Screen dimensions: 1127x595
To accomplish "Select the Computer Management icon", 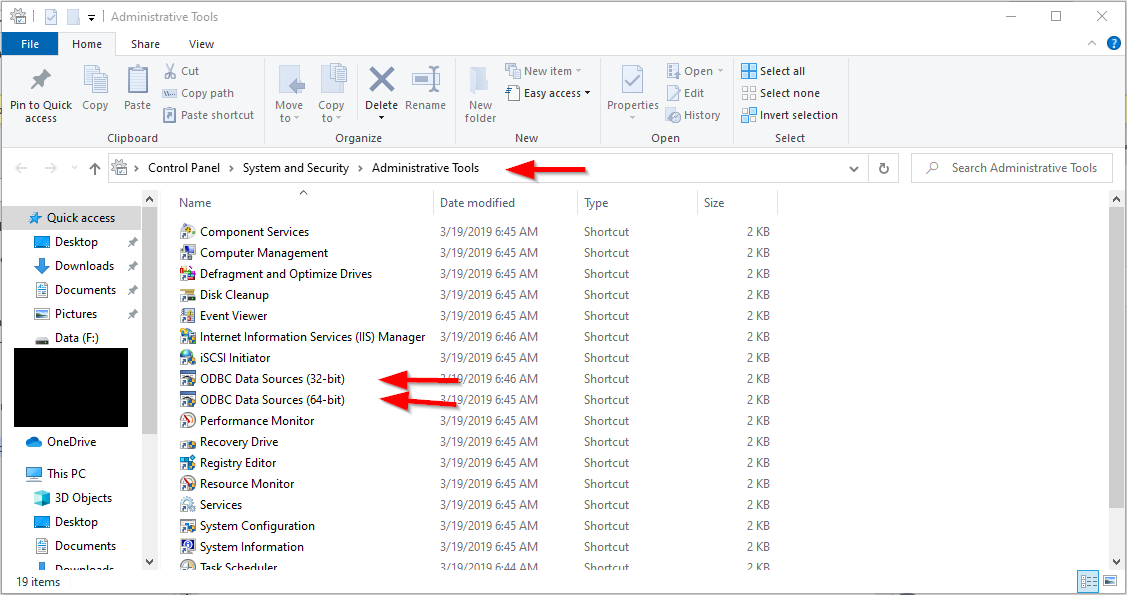I will tap(188, 252).
